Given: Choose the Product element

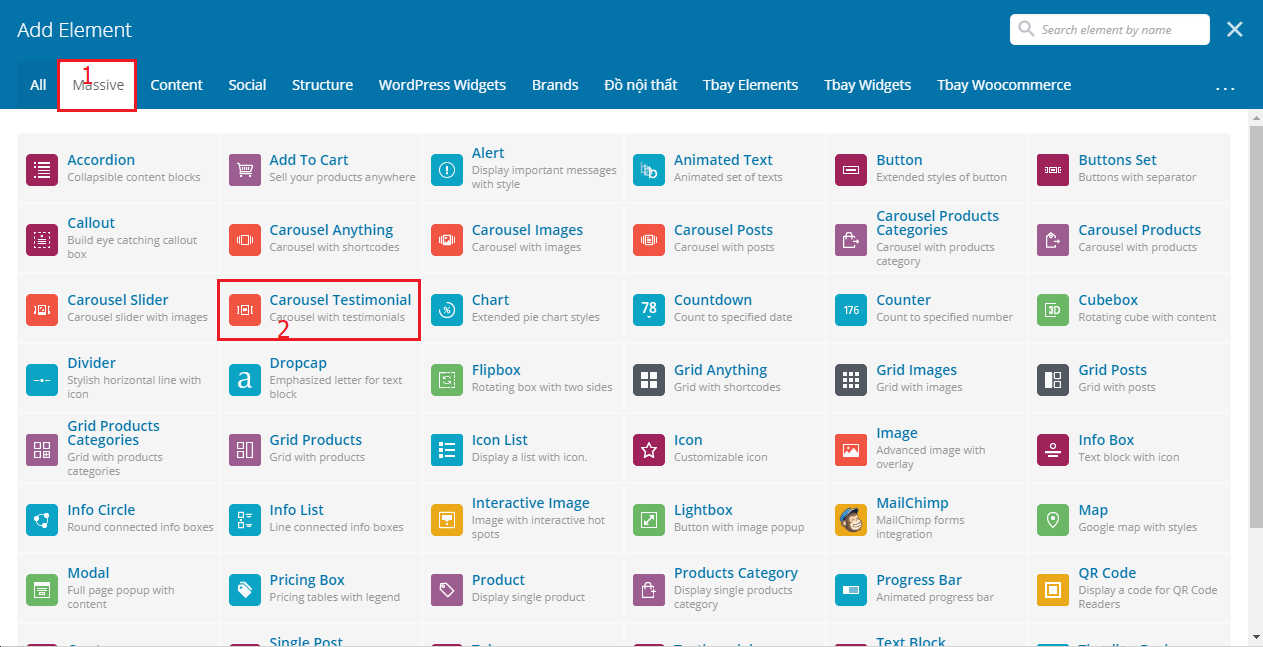Looking at the screenshot, I should coord(522,590).
